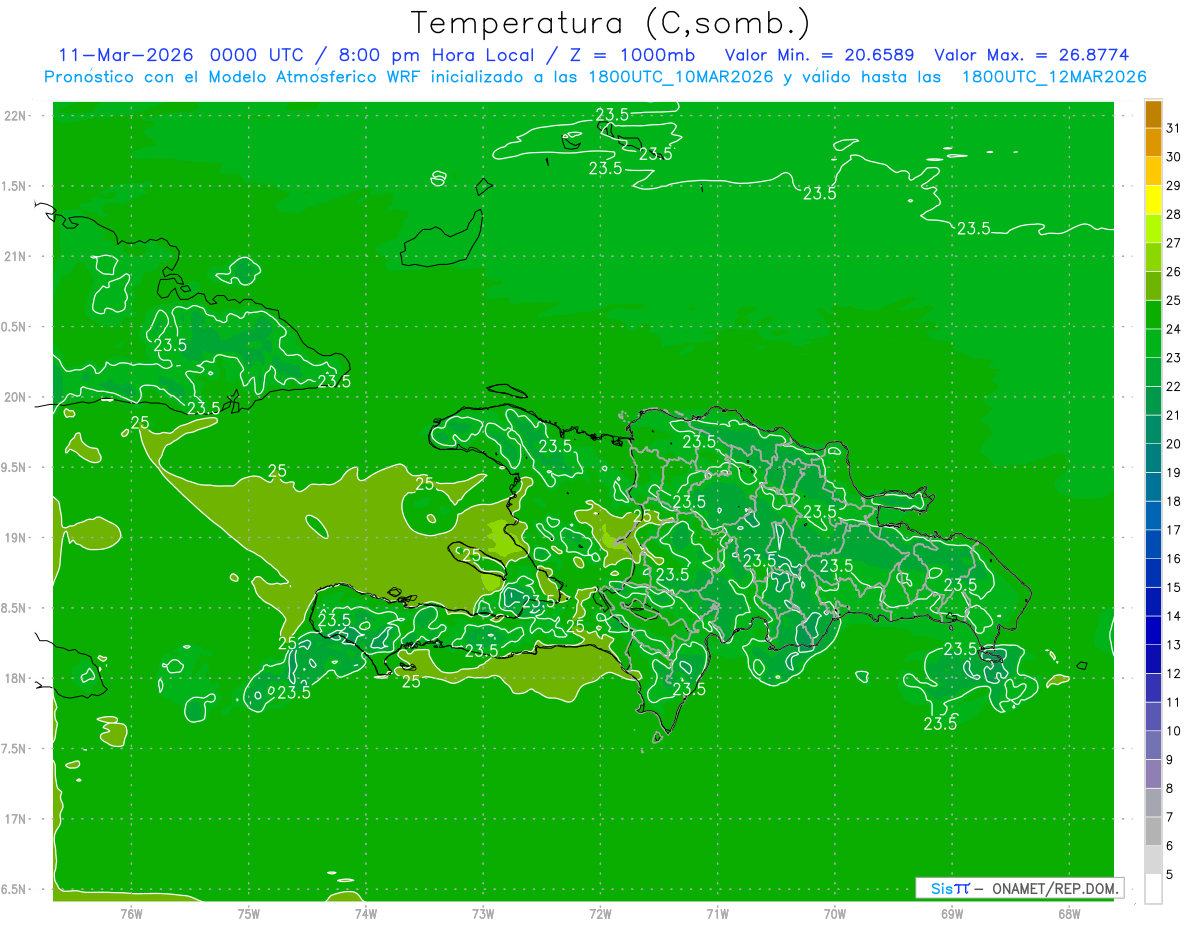Click the yellow legend swatch between 28 and 29
This screenshot has width=1200, height=927.
(x=1153, y=200)
